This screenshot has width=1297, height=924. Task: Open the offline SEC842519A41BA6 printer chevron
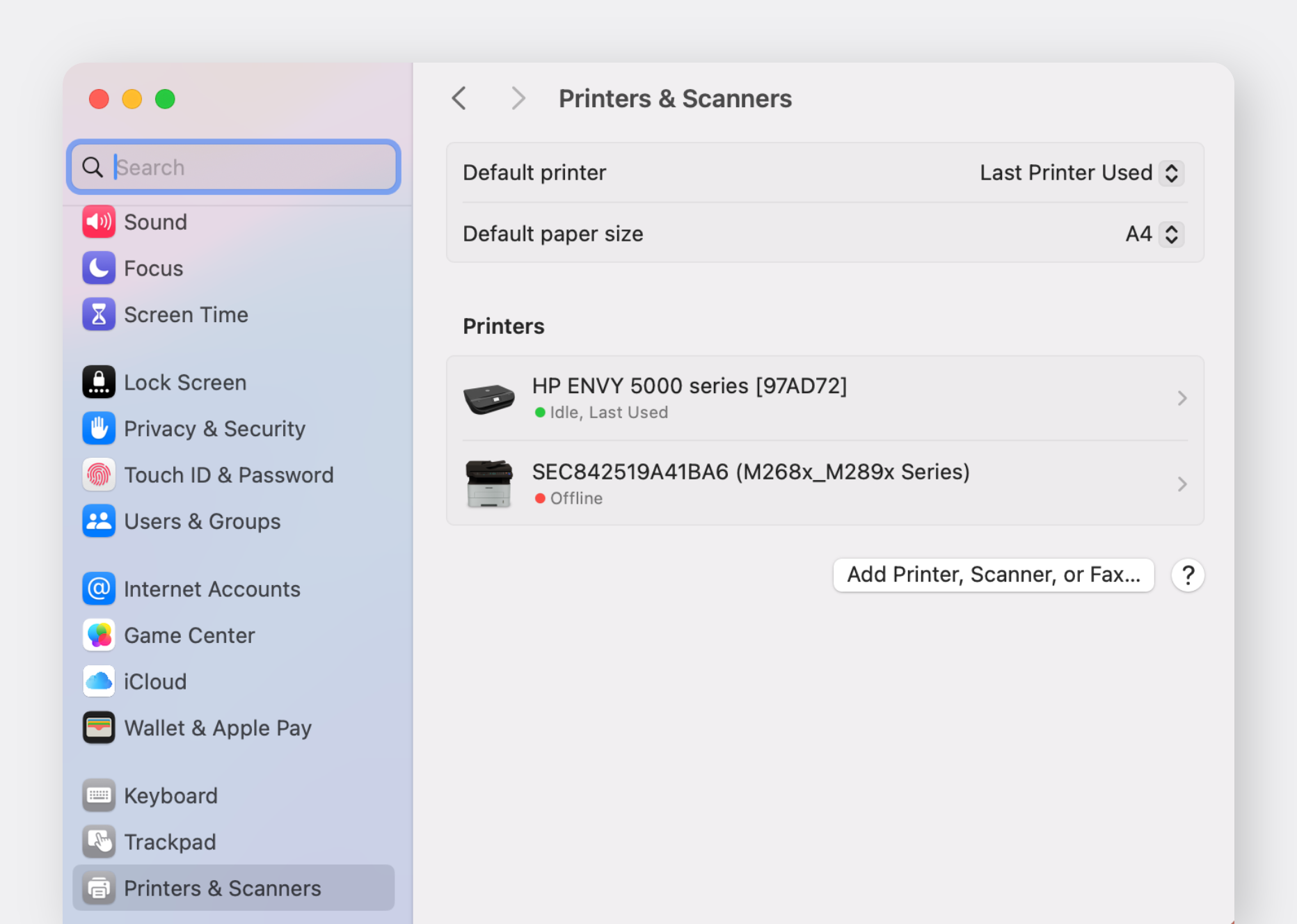coord(1181,484)
